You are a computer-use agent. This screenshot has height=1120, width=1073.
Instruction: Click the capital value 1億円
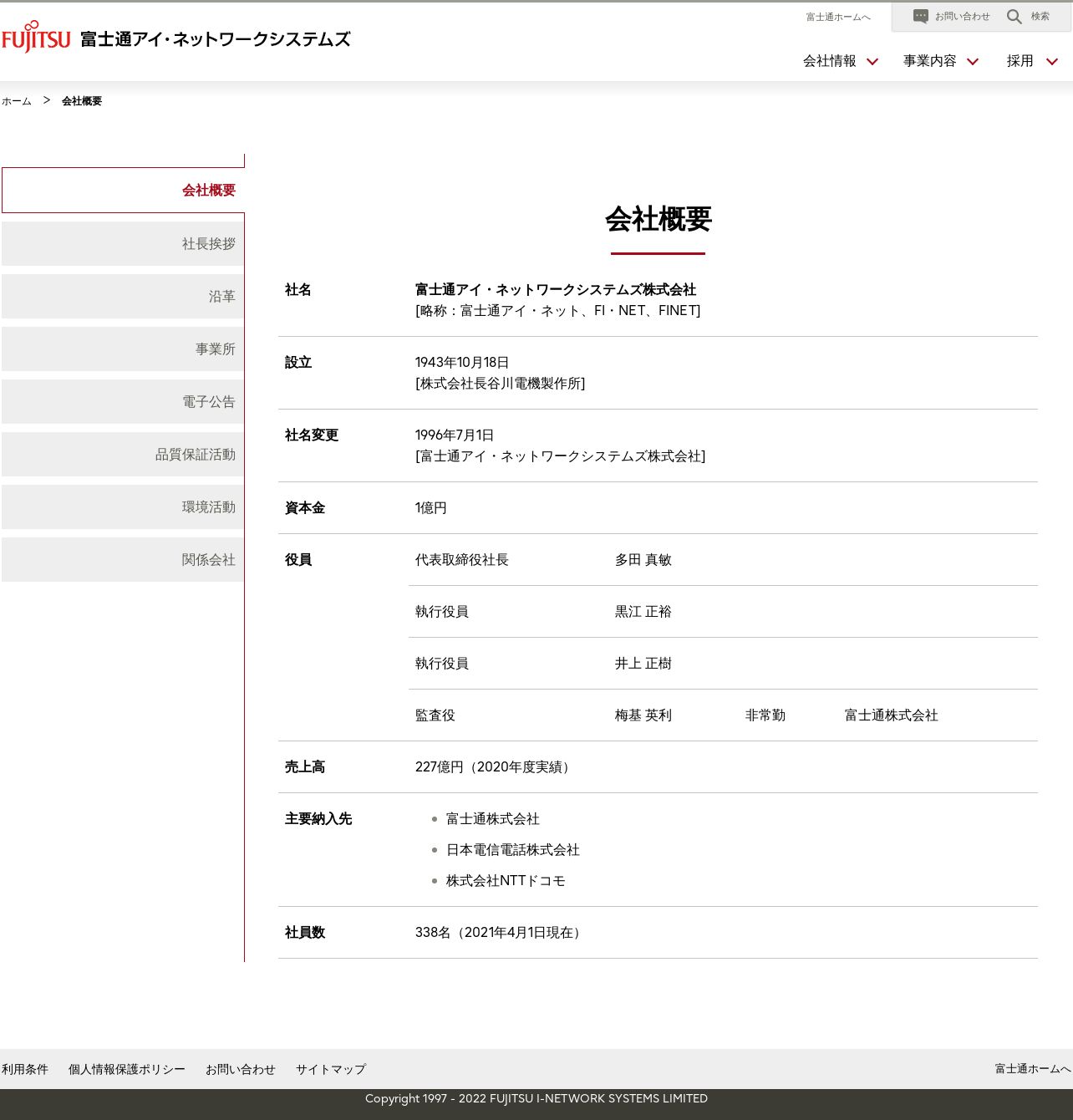click(431, 508)
